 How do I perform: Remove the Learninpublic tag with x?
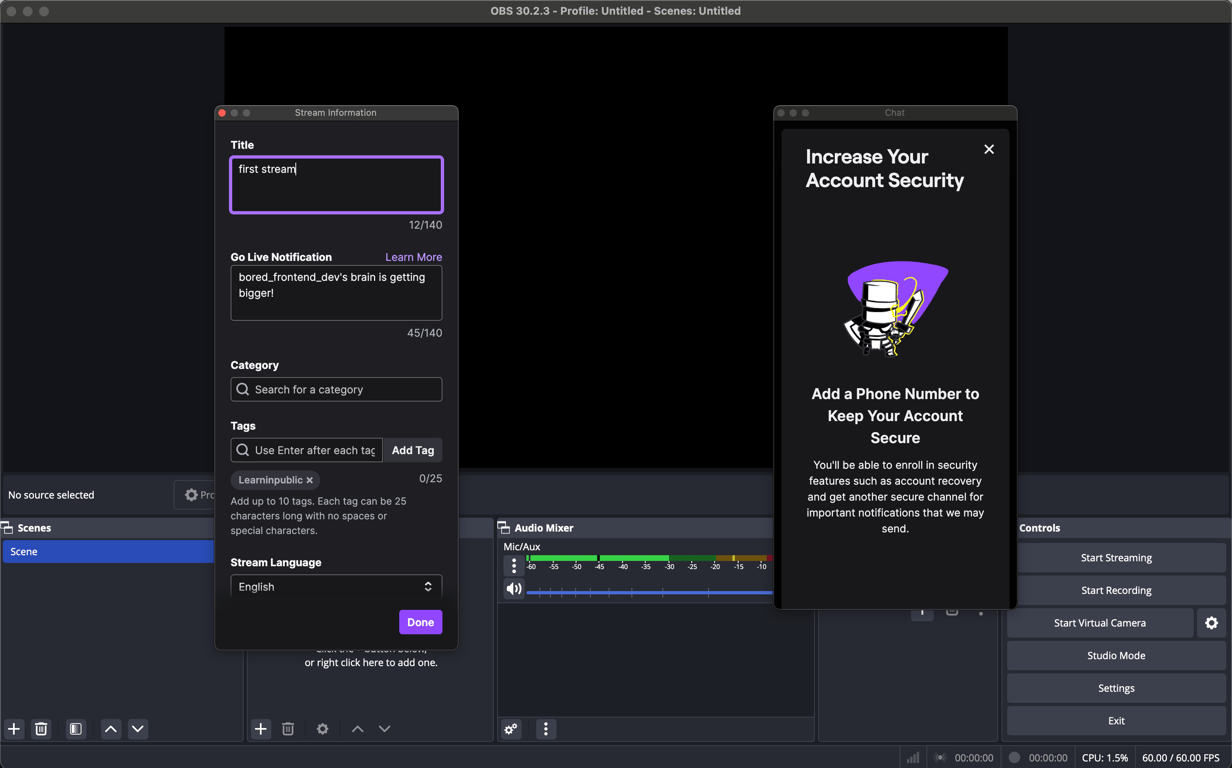click(310, 481)
